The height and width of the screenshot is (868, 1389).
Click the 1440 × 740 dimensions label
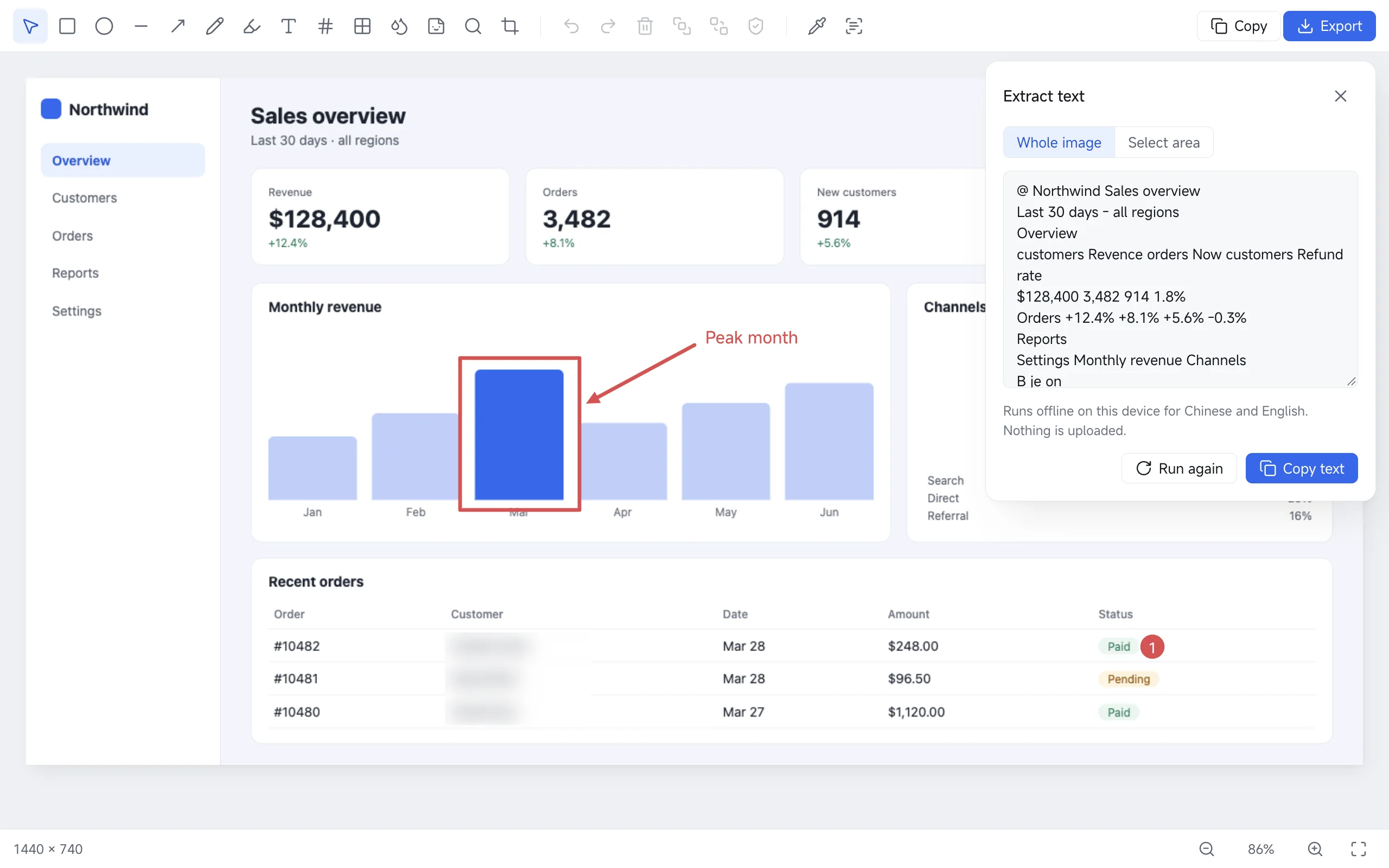(48, 848)
